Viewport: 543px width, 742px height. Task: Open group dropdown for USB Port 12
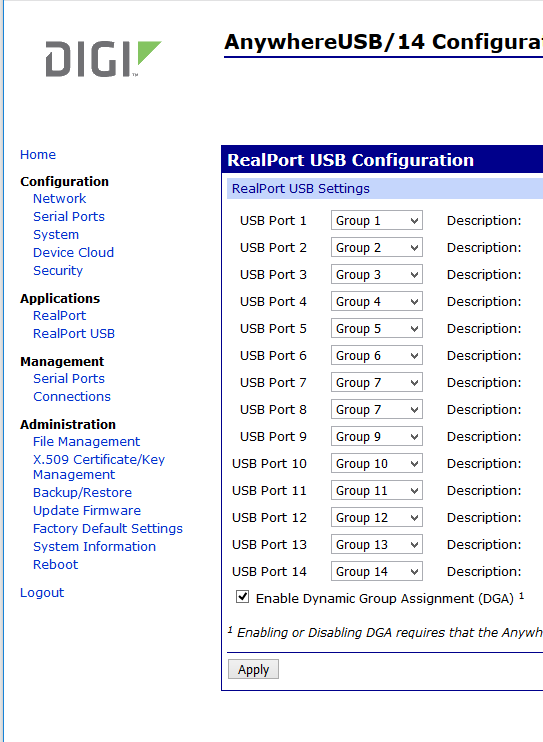[377, 517]
